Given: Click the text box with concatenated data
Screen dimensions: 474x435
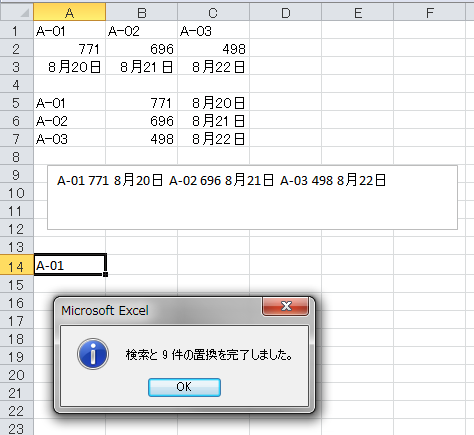Looking at the screenshot, I should [x=252, y=197].
